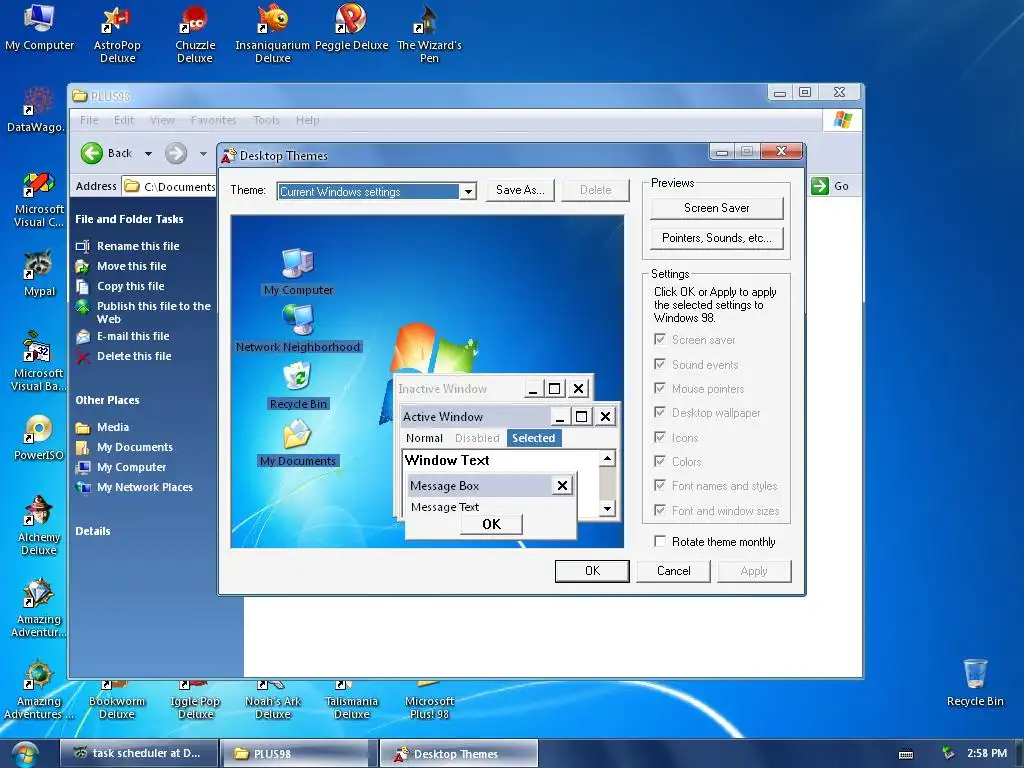Open Microsoft Visual Basic shortcut

[39, 361]
